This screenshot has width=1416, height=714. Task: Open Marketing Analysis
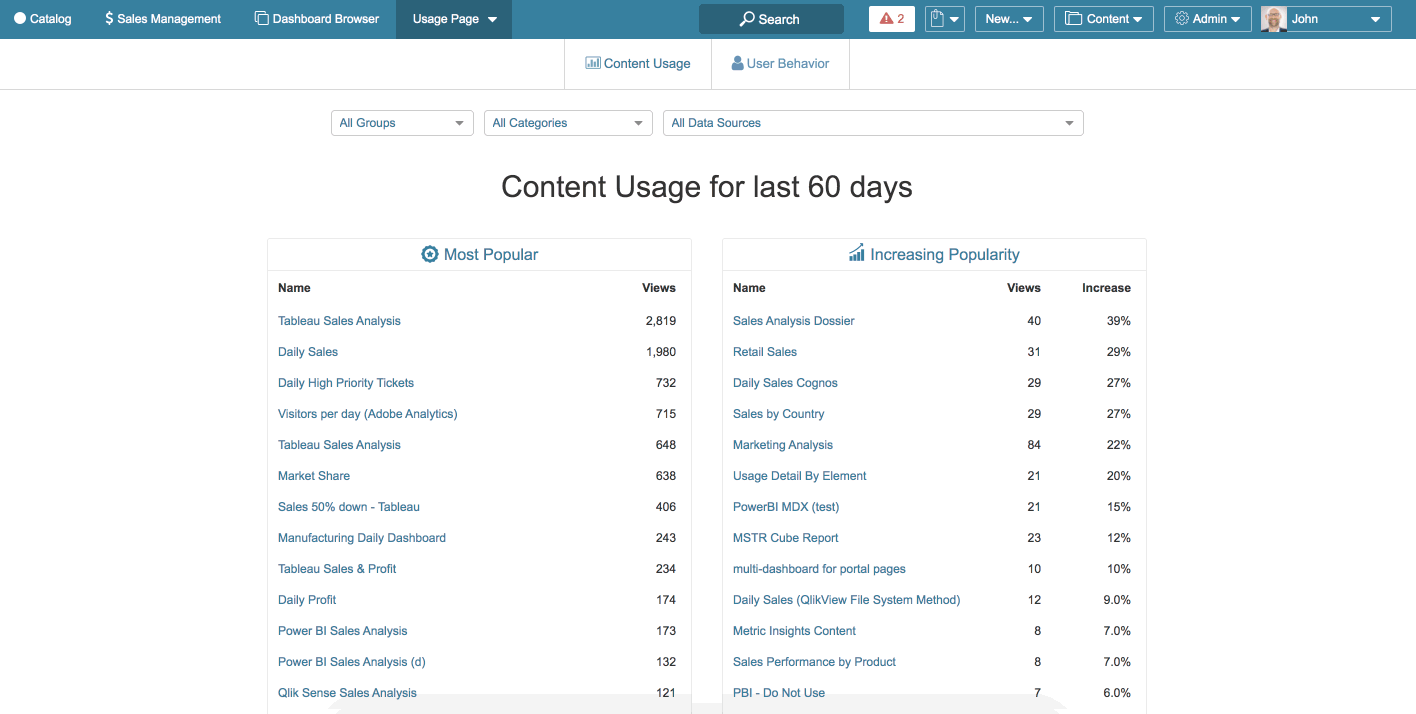point(783,445)
